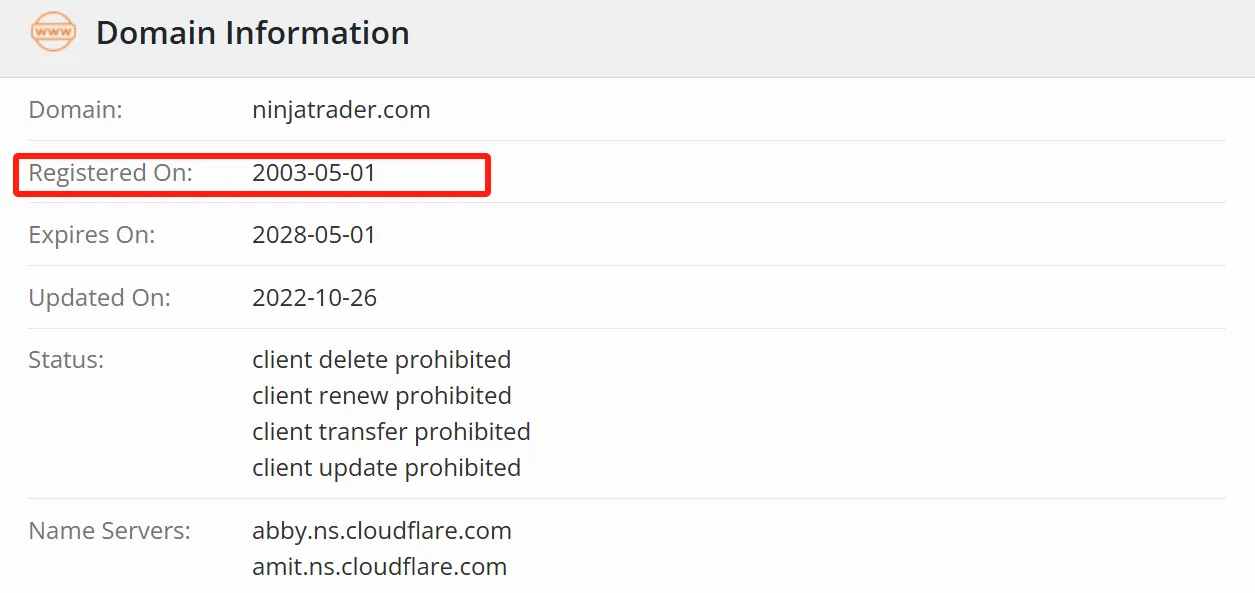The image size is (1255, 593).
Task: Click the Domain: field label
Action: point(75,110)
